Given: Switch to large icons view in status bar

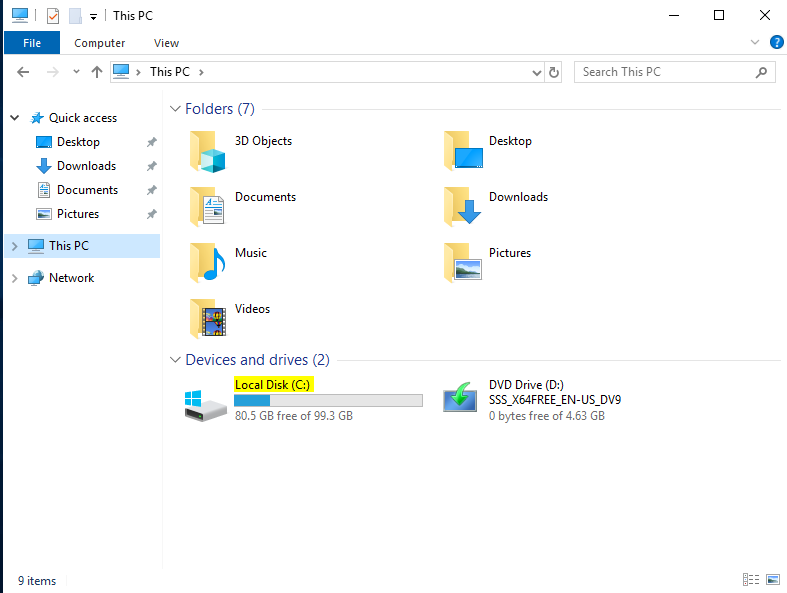Looking at the screenshot, I should click(x=773, y=579).
